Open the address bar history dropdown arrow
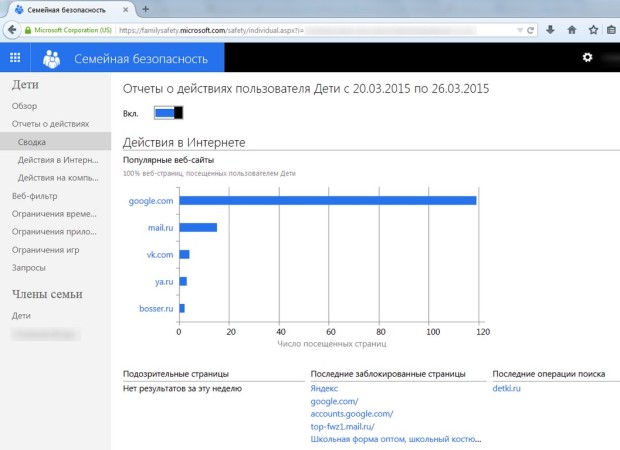The width and height of the screenshot is (620, 450). pyautogui.click(x=520, y=30)
